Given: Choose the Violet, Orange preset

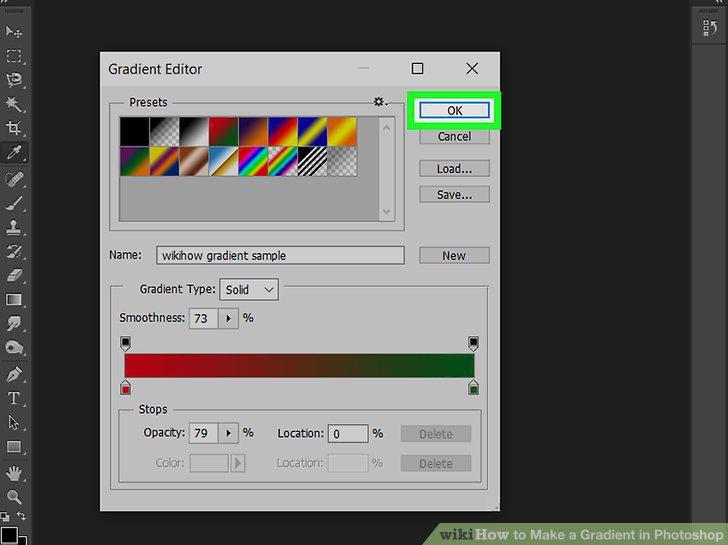Looking at the screenshot, I should pos(254,132).
